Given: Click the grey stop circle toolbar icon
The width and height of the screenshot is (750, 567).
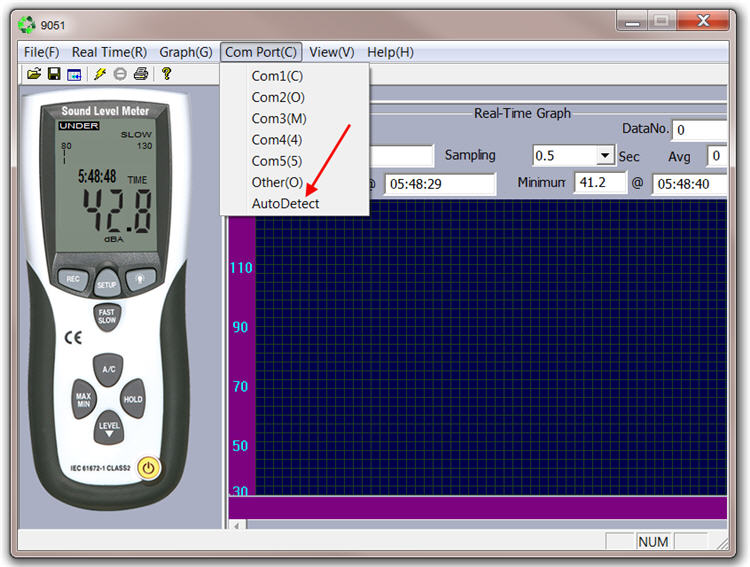Looking at the screenshot, I should pyautogui.click(x=120, y=74).
